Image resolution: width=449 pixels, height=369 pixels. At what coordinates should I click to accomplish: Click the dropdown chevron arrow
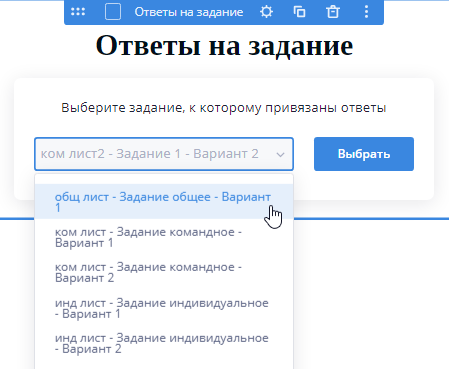281,154
